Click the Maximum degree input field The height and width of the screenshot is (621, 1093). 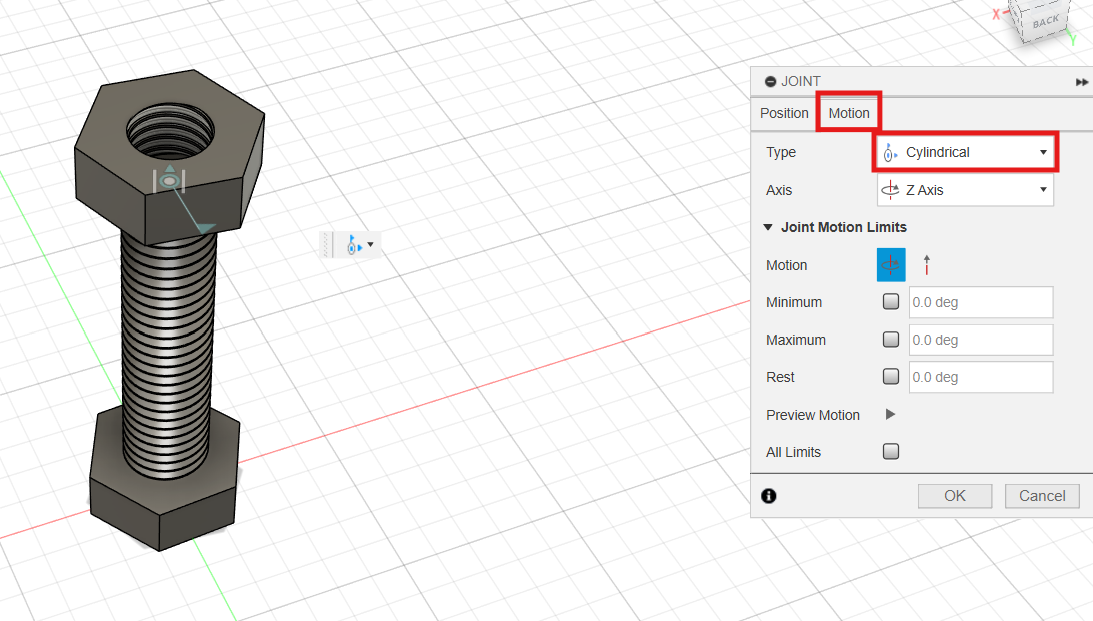click(x=981, y=340)
